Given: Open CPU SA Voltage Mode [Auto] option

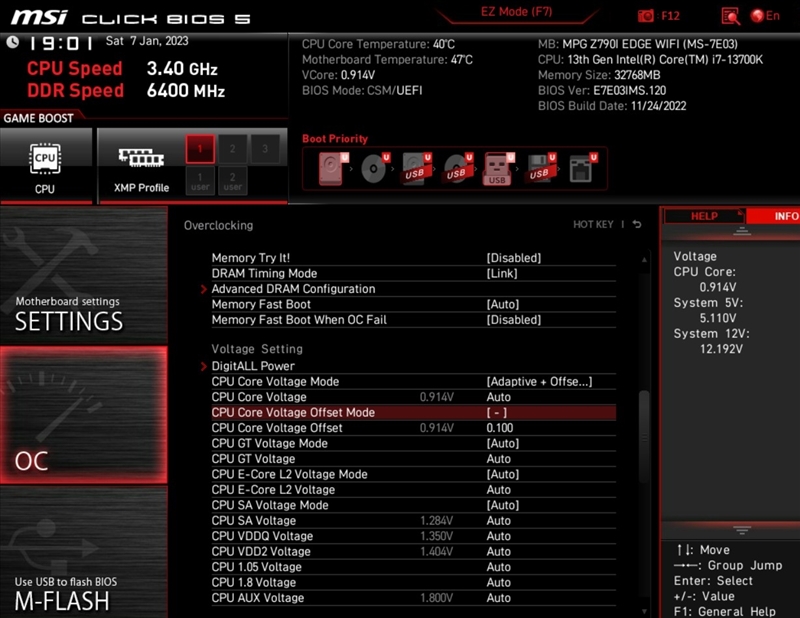Looking at the screenshot, I should (413, 505).
